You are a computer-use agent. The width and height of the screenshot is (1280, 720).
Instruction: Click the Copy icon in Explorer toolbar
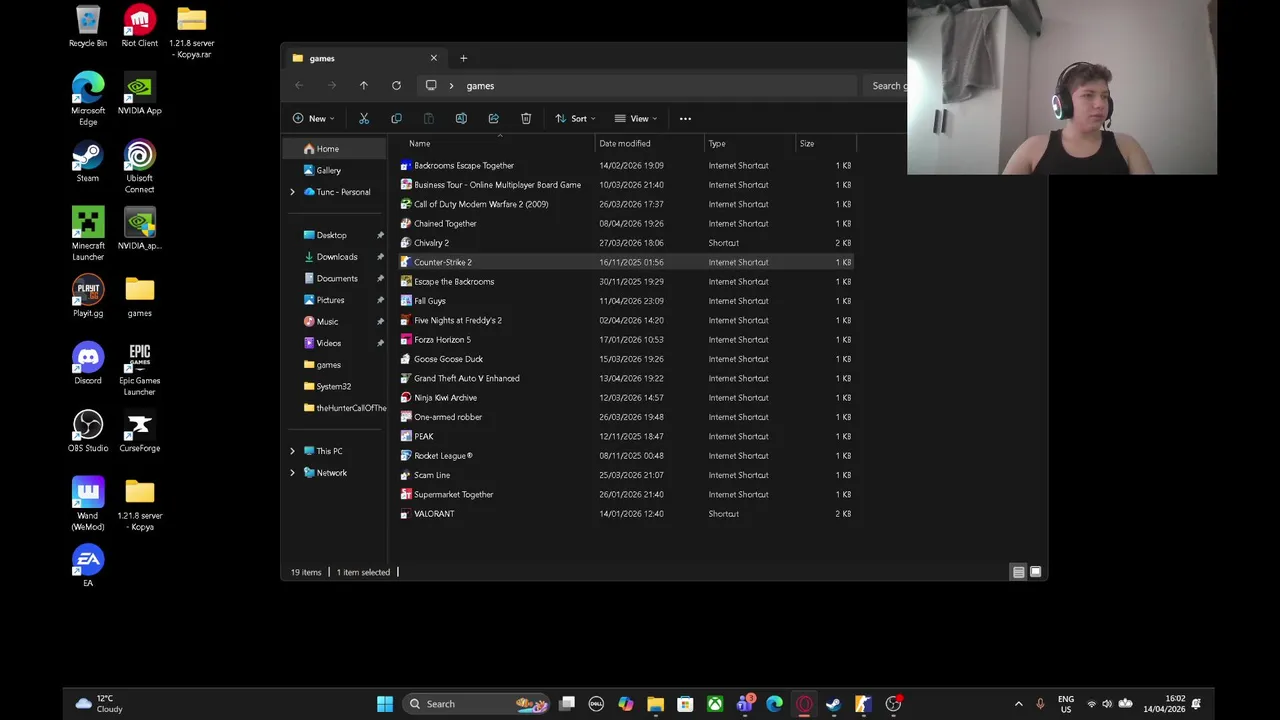click(396, 118)
